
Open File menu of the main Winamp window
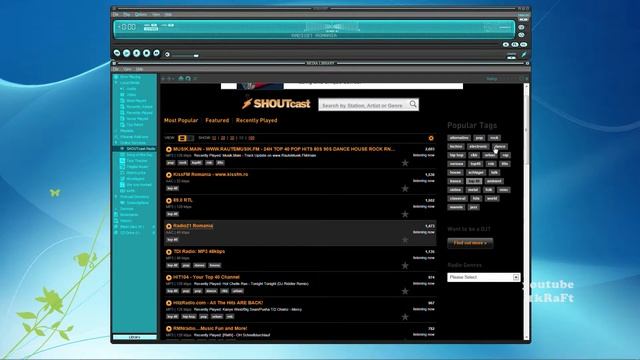click(116, 14)
